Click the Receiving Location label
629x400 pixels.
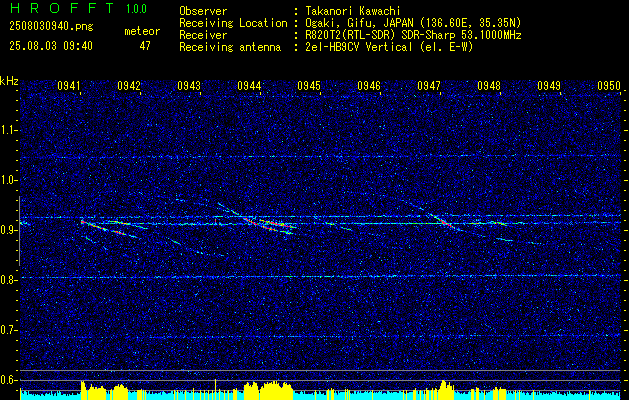tap(233, 23)
